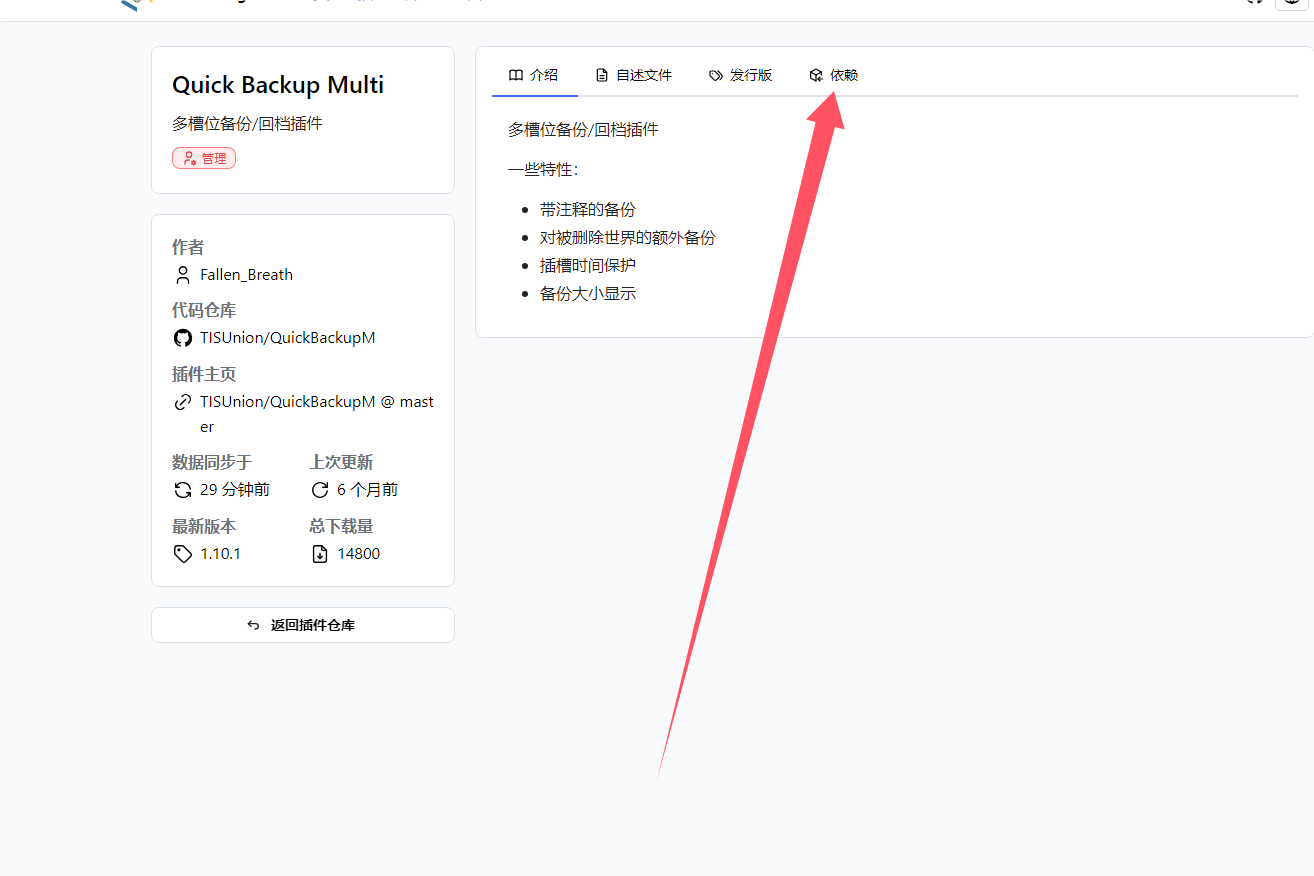This screenshot has width=1314, height=876.
Task: Click the chain link icon under 插件主页
Action: 182,402
